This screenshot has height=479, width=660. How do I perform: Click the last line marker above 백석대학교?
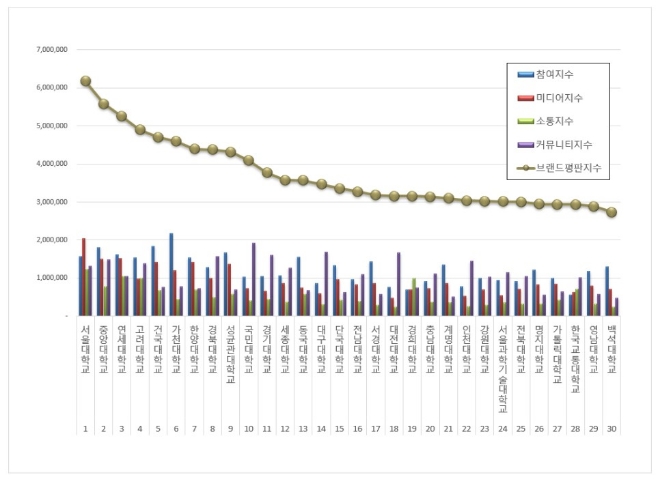612,212
